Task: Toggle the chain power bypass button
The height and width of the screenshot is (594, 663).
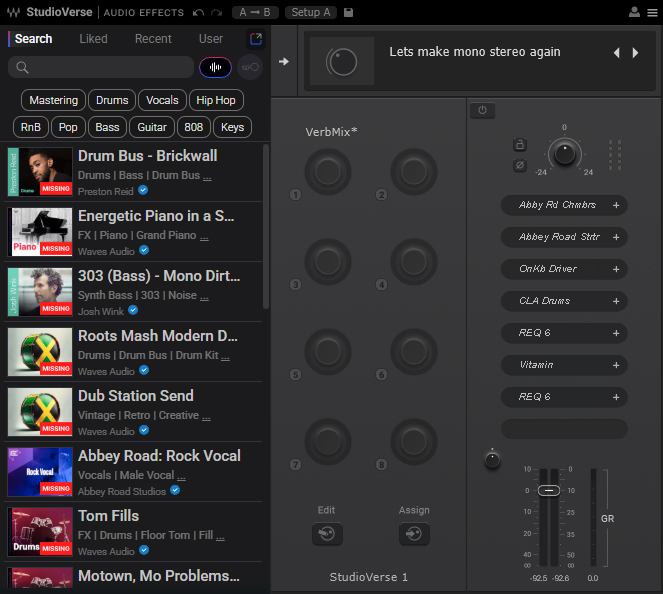Action: [482, 110]
